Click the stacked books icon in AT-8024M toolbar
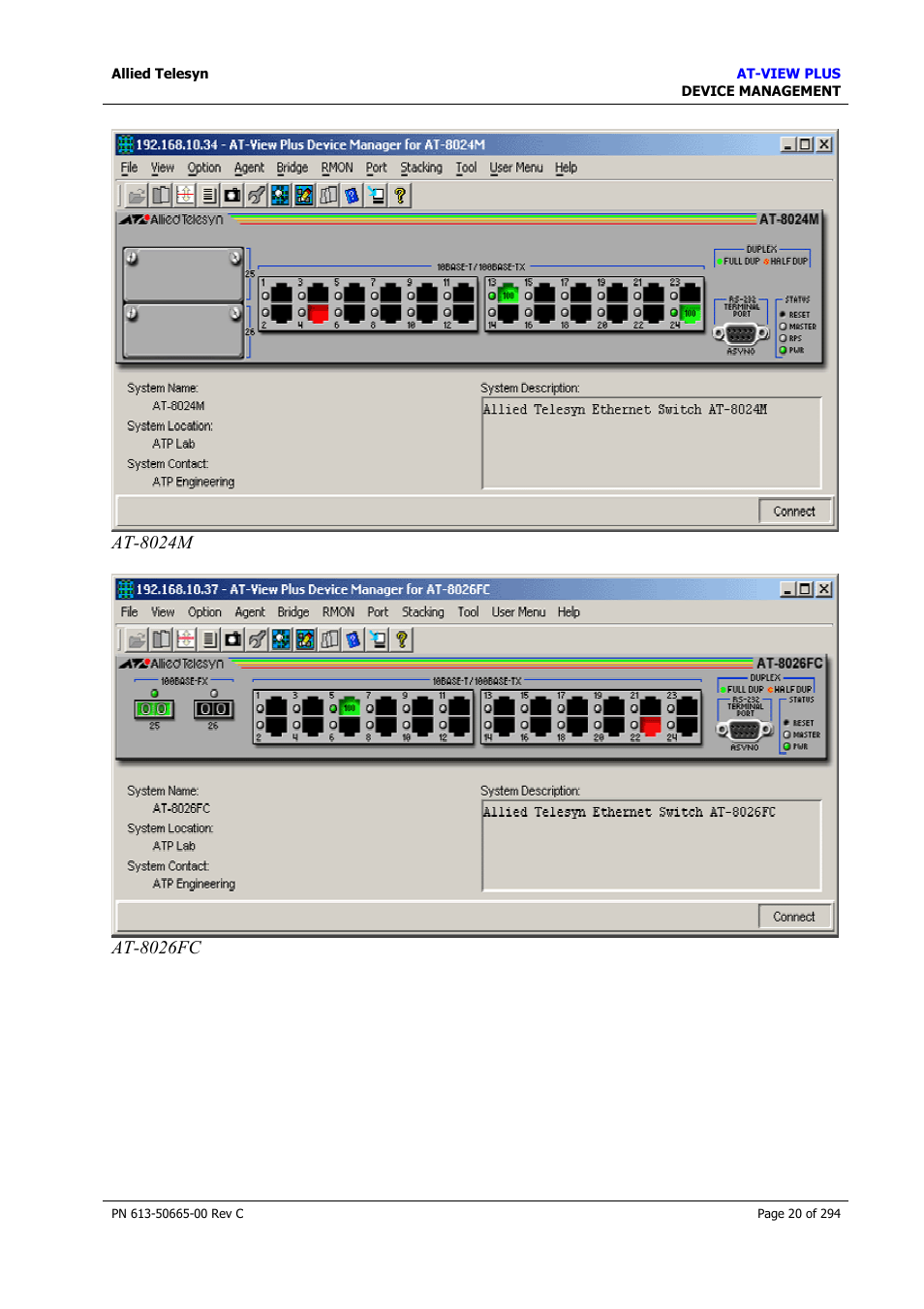Screen dimensions: 924x1309 point(328,196)
